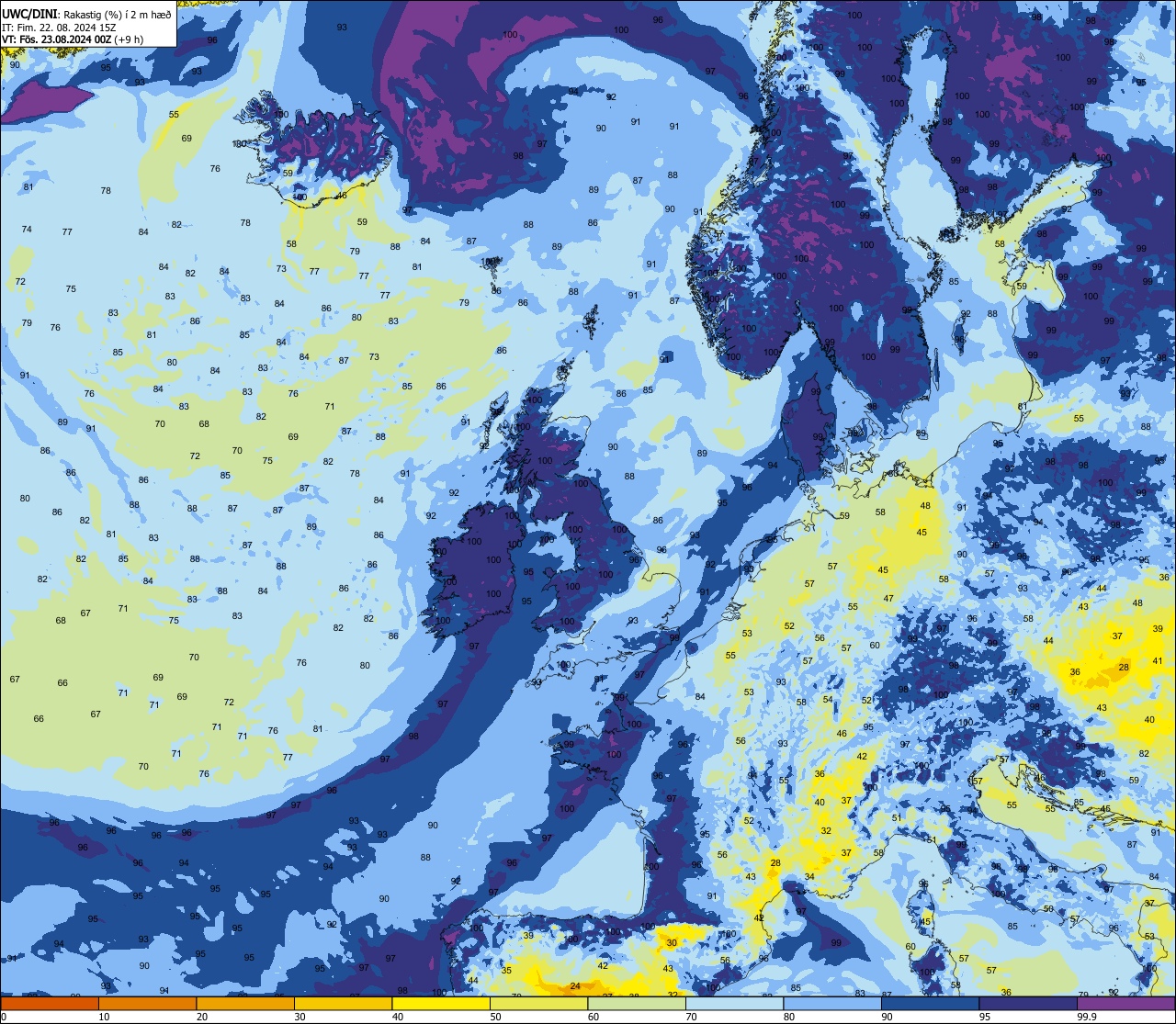Image resolution: width=1176 pixels, height=1024 pixels.
Task: Click the 'VT: Fös. 23.08.2024 00Z' valid time
Action: pos(57,39)
